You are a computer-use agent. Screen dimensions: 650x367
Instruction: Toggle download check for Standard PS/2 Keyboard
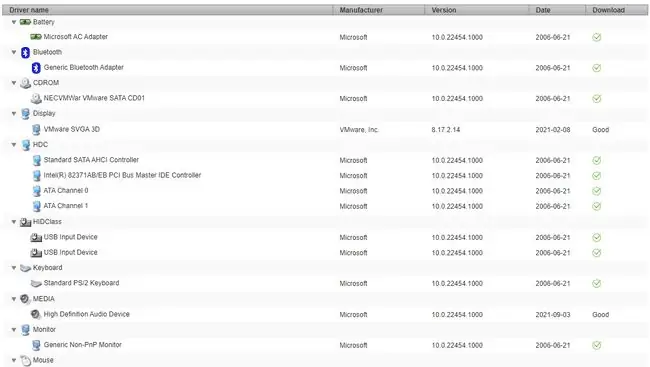click(597, 284)
